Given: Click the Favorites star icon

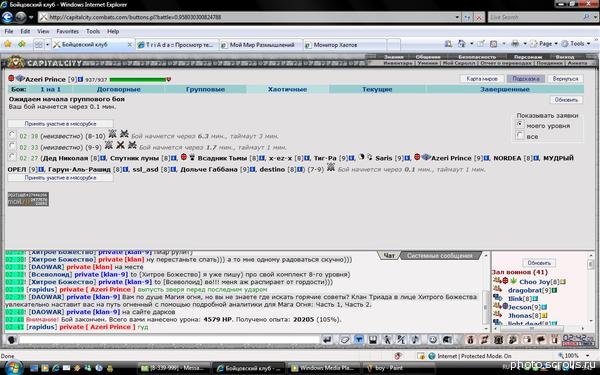Looking at the screenshot, I should [8, 44].
